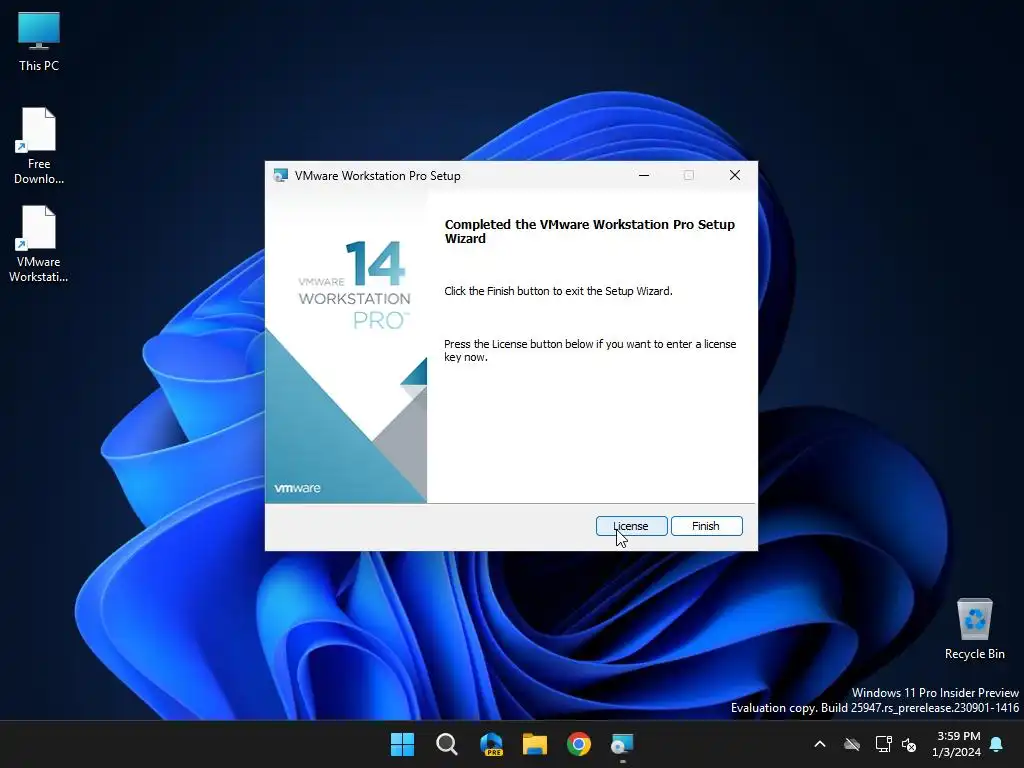The image size is (1024, 768).
Task: Click the VMware Workstation 14 Pro banner image
Action: tap(346, 346)
